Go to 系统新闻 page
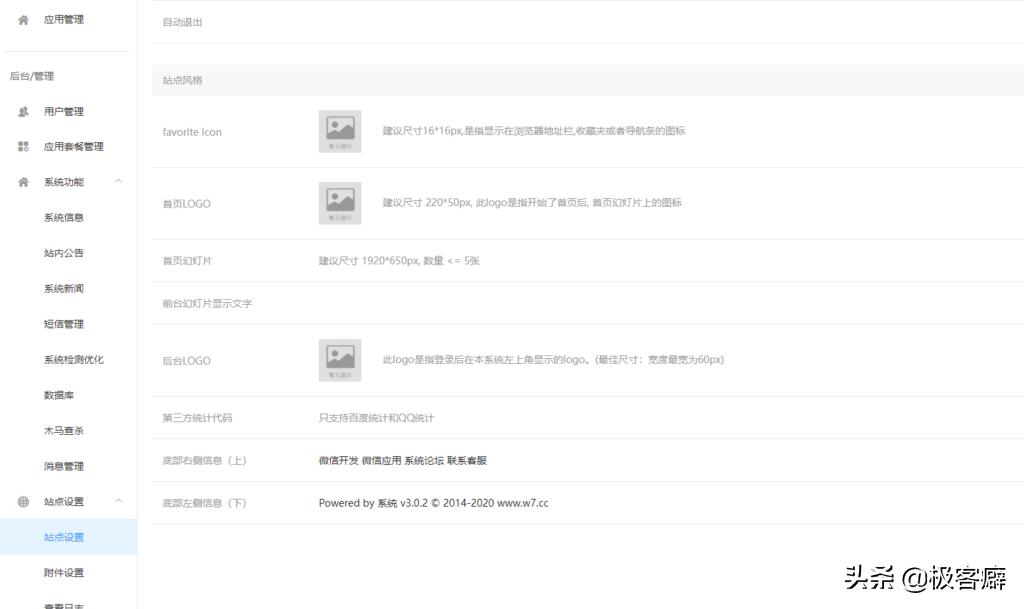The image size is (1024, 609). (x=63, y=289)
